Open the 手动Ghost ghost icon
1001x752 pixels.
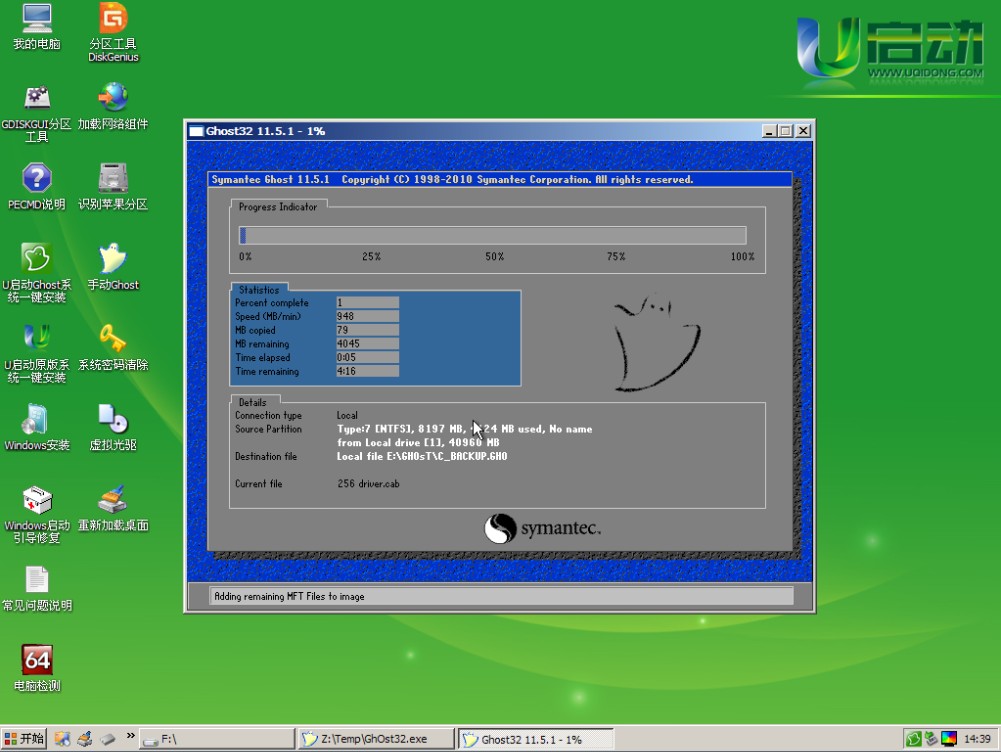113,267
